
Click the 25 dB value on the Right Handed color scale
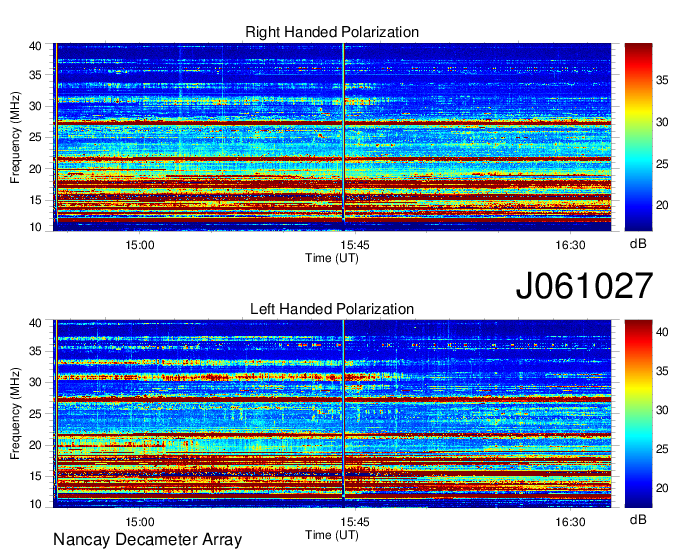[x=662, y=164]
